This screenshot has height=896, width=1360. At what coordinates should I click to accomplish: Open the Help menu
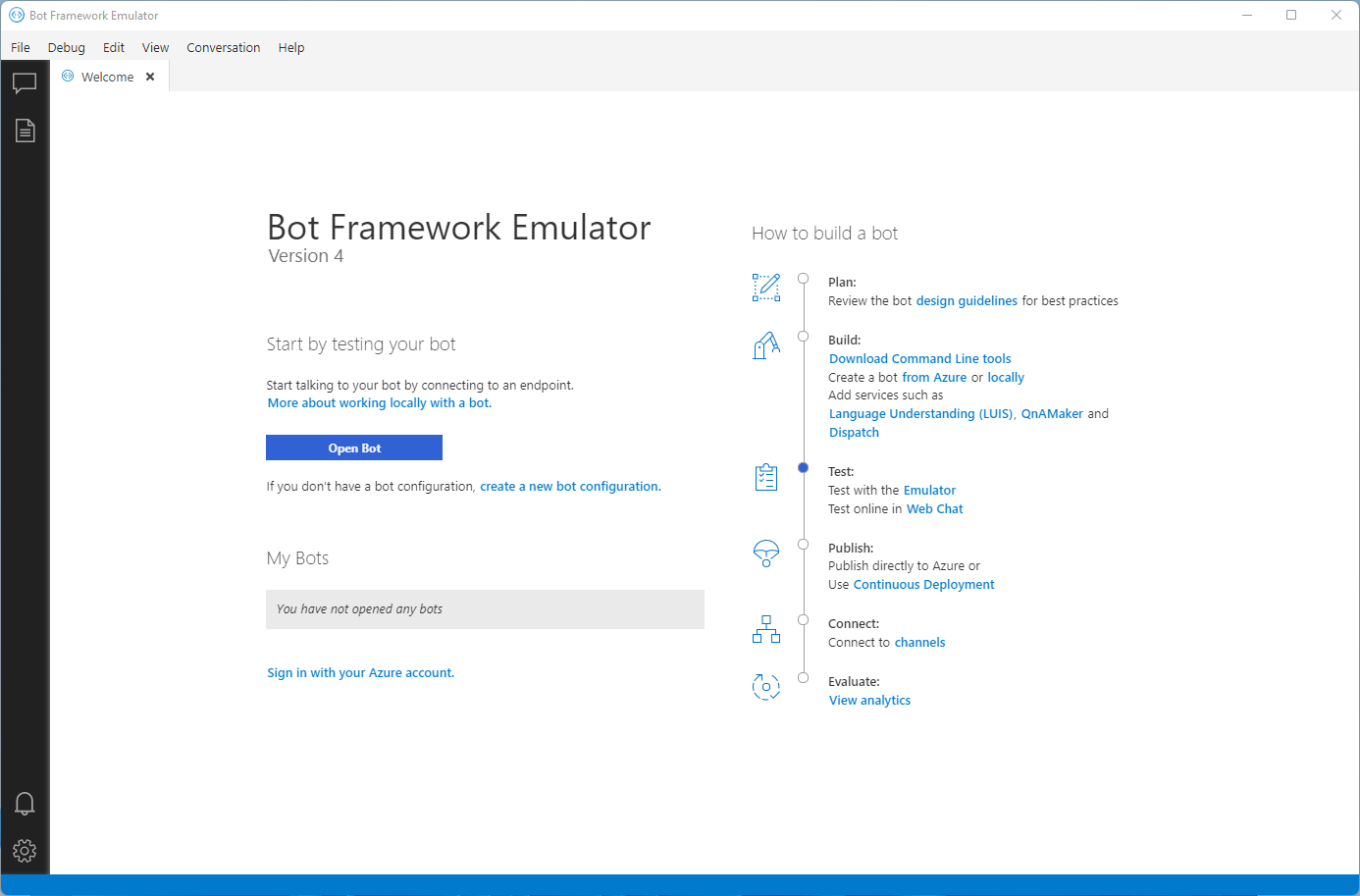click(291, 47)
